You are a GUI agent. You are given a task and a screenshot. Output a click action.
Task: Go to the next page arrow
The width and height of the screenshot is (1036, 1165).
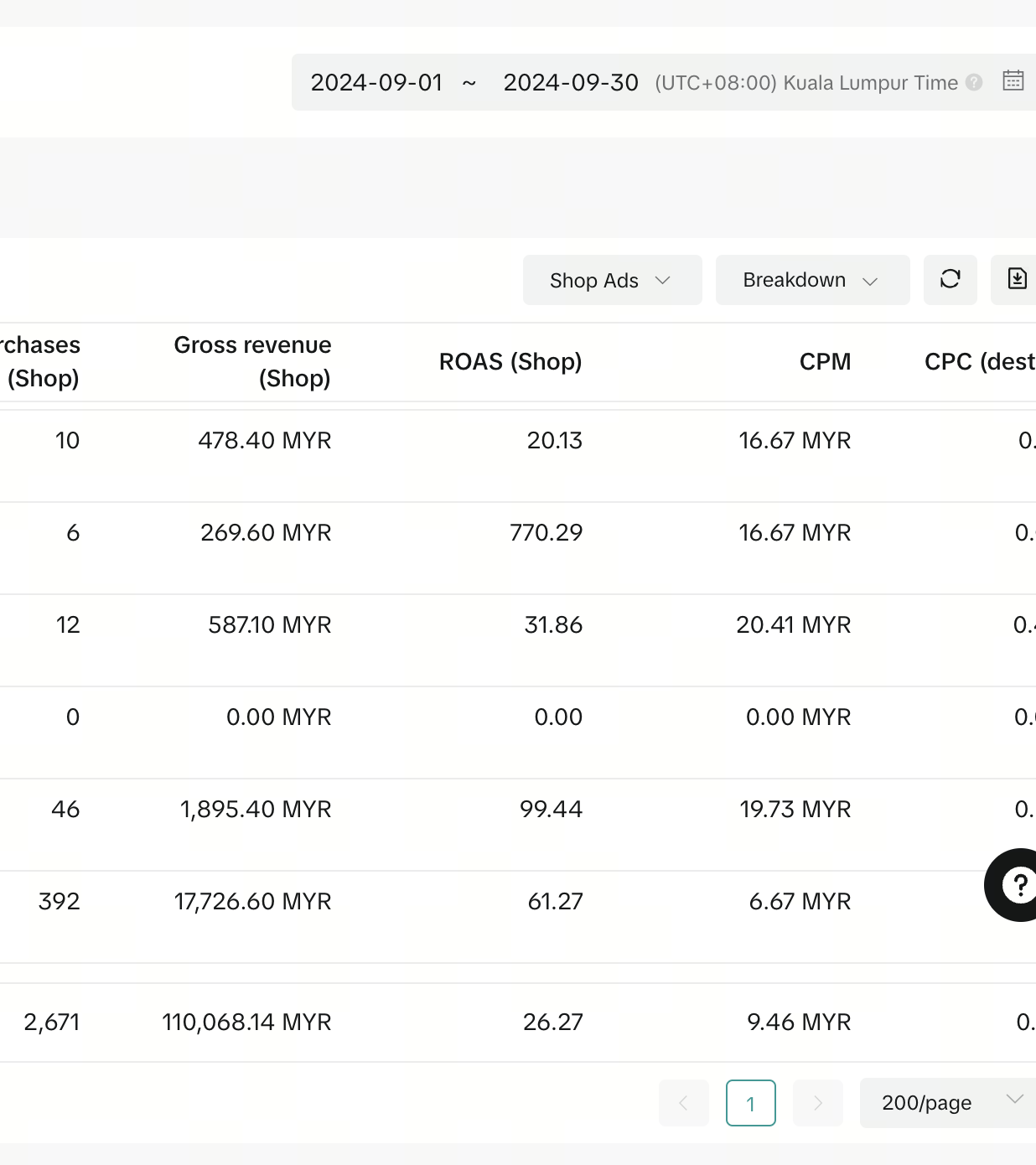point(817,1103)
